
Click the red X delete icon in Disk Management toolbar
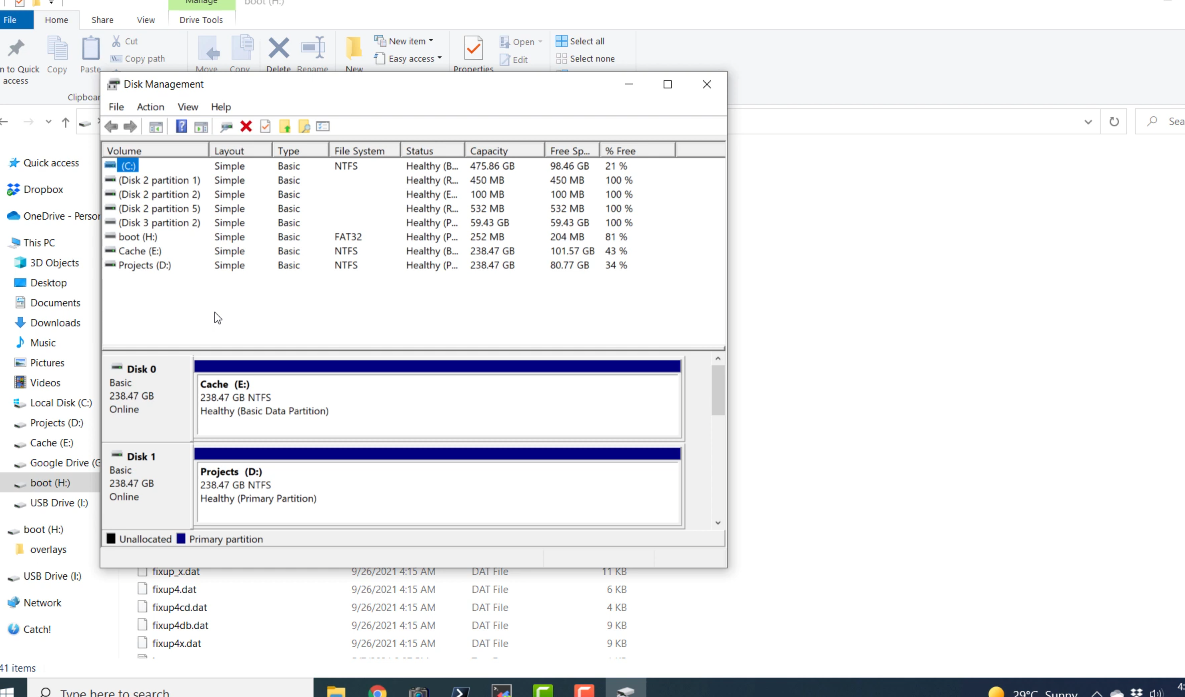coord(246,126)
